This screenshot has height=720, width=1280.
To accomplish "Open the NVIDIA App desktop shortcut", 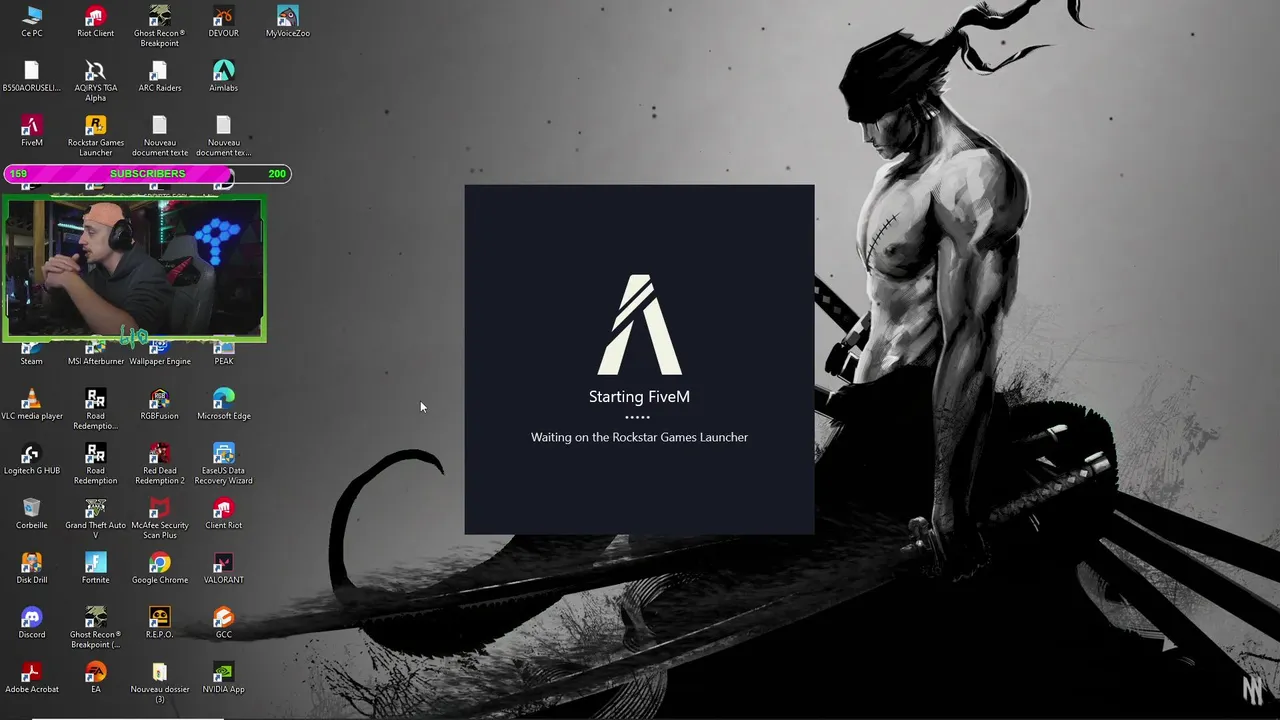I will [x=224, y=677].
